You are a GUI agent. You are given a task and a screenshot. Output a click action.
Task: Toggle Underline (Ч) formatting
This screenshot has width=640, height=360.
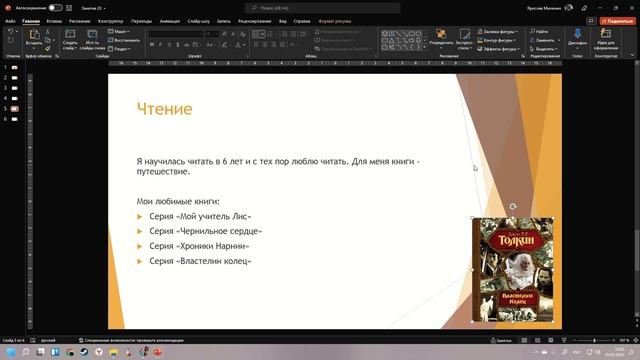[169, 44]
